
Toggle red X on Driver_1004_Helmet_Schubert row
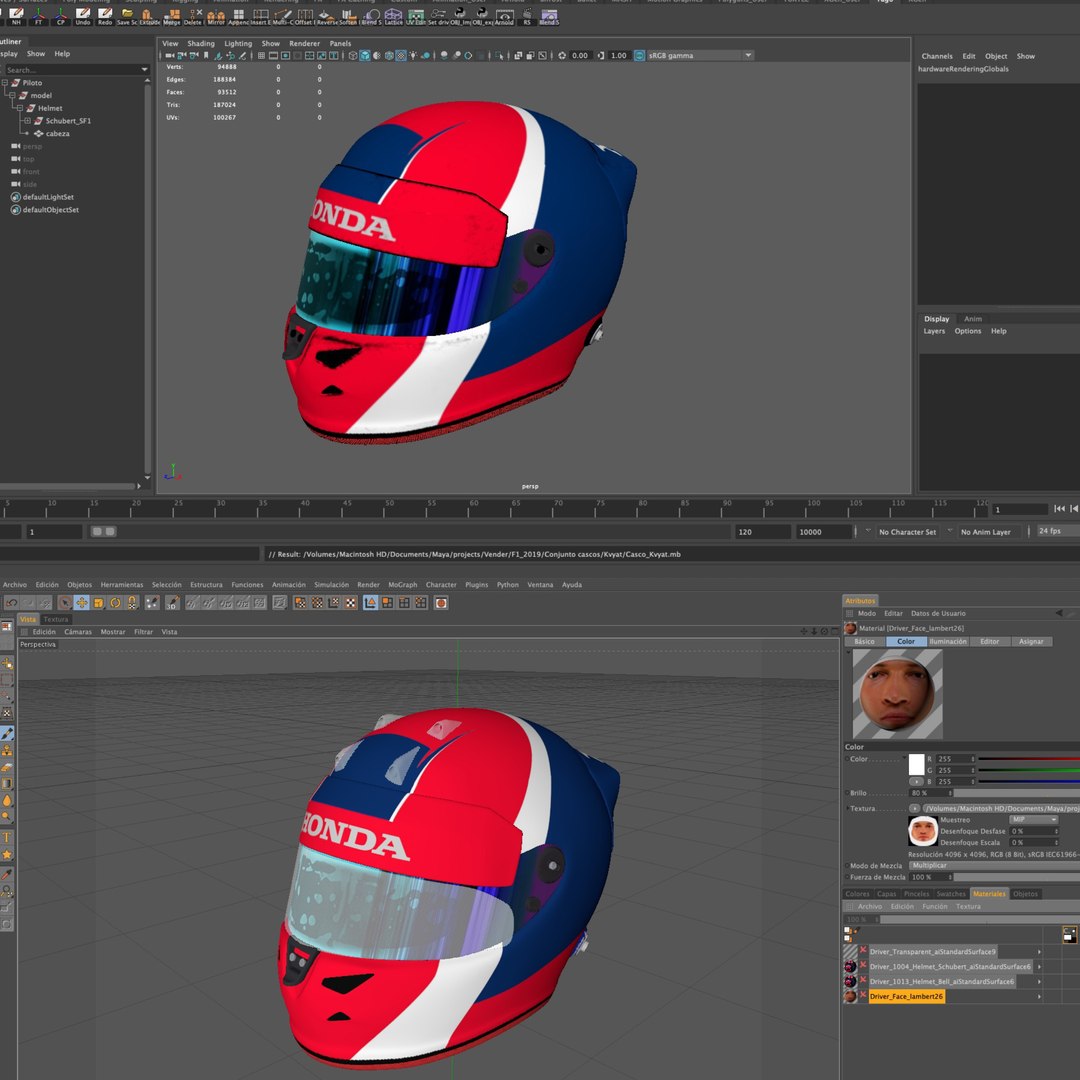pos(862,966)
